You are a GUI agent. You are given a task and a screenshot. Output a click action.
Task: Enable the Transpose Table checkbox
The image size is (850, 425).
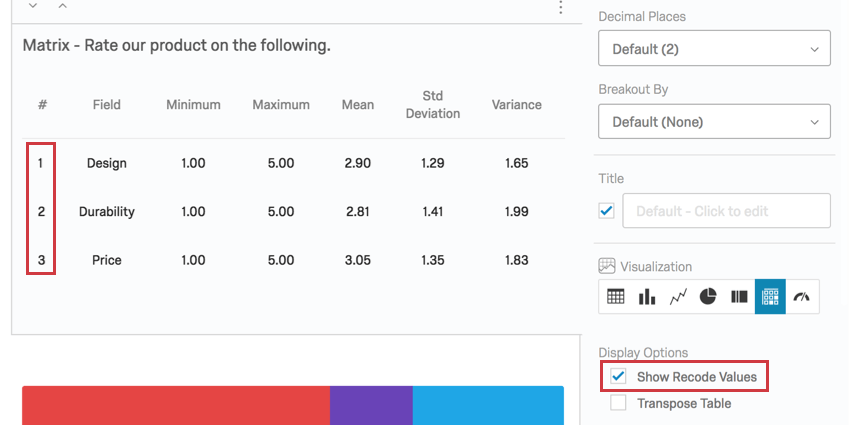coord(618,403)
